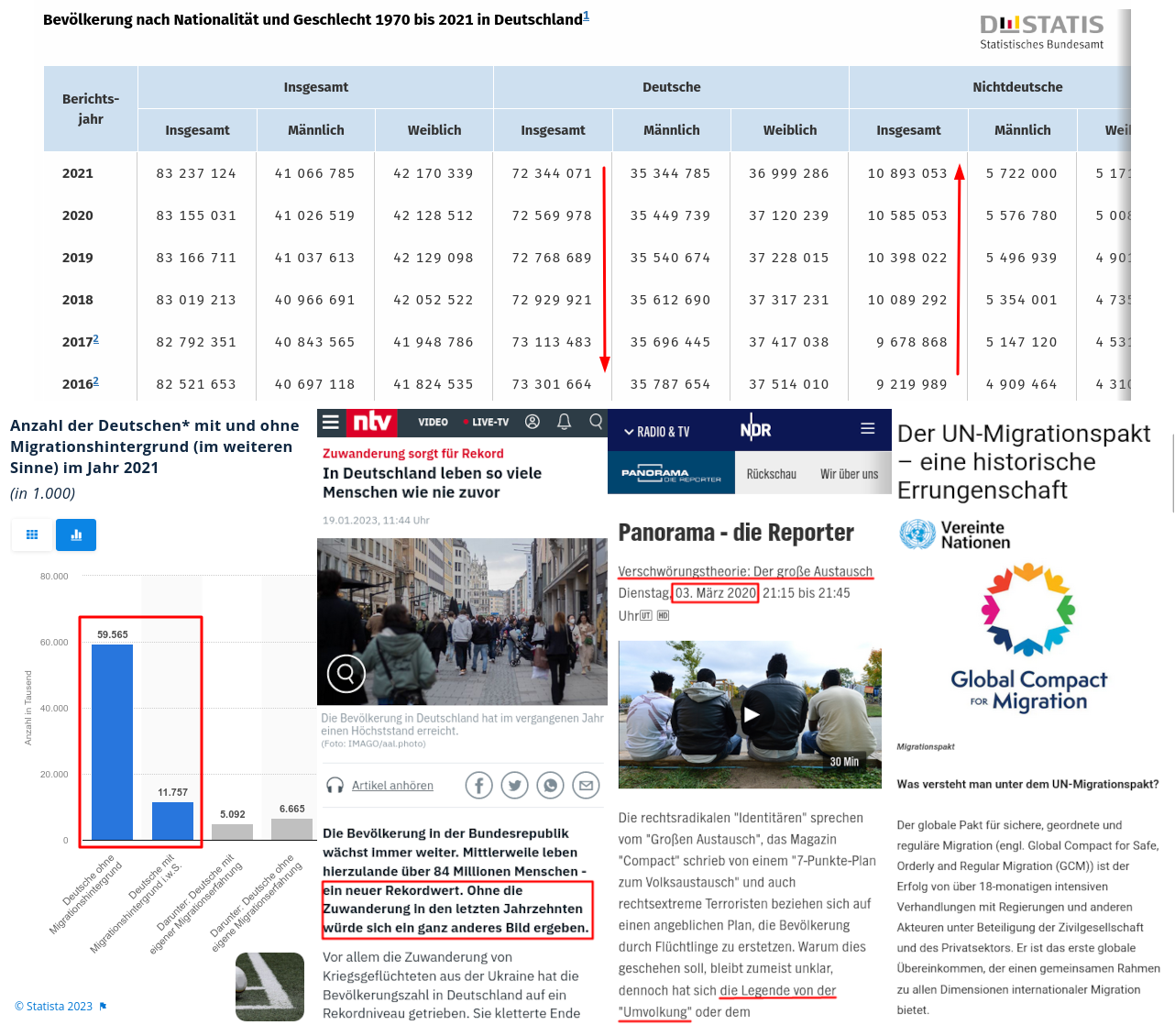
Task: Switch Statista view to table mode
Action: point(32,535)
